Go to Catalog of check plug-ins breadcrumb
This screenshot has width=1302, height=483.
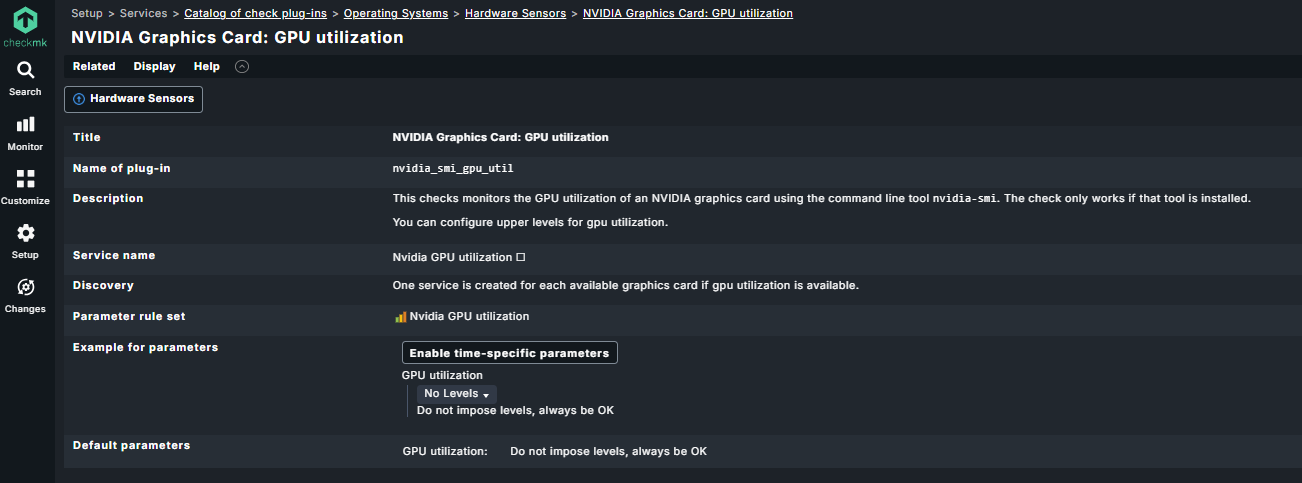point(256,14)
